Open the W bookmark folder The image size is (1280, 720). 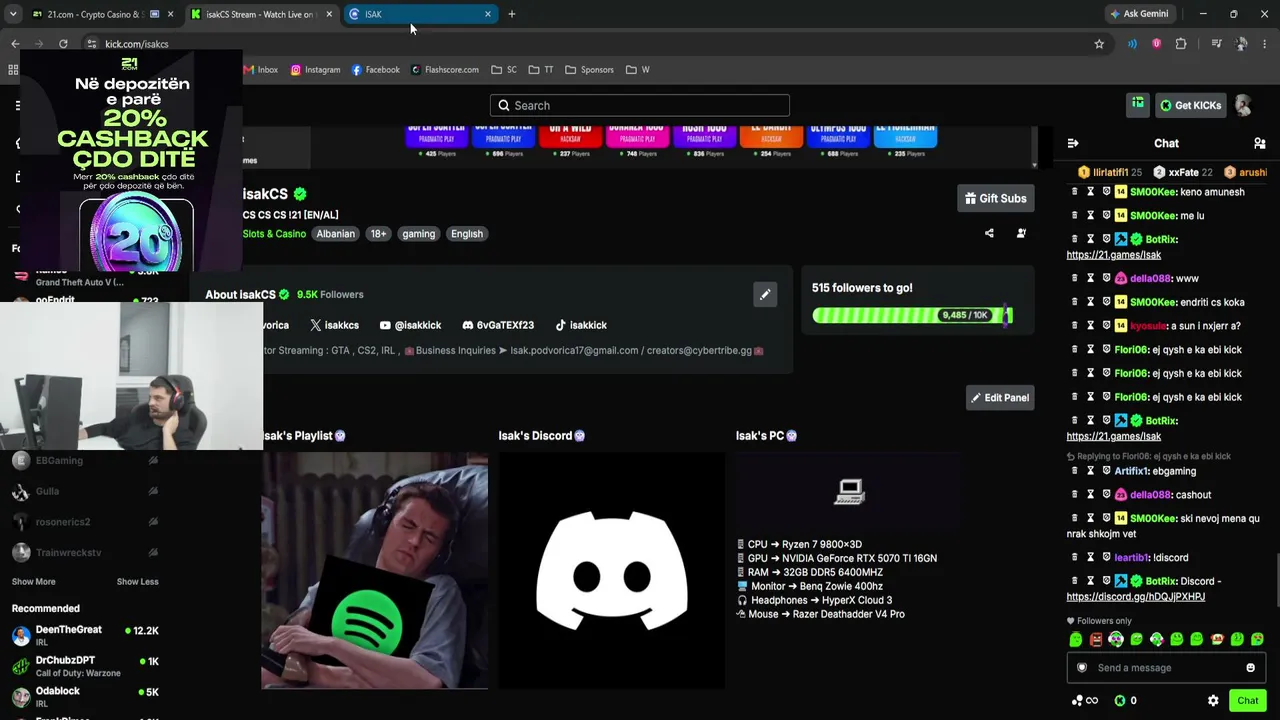[x=638, y=70]
